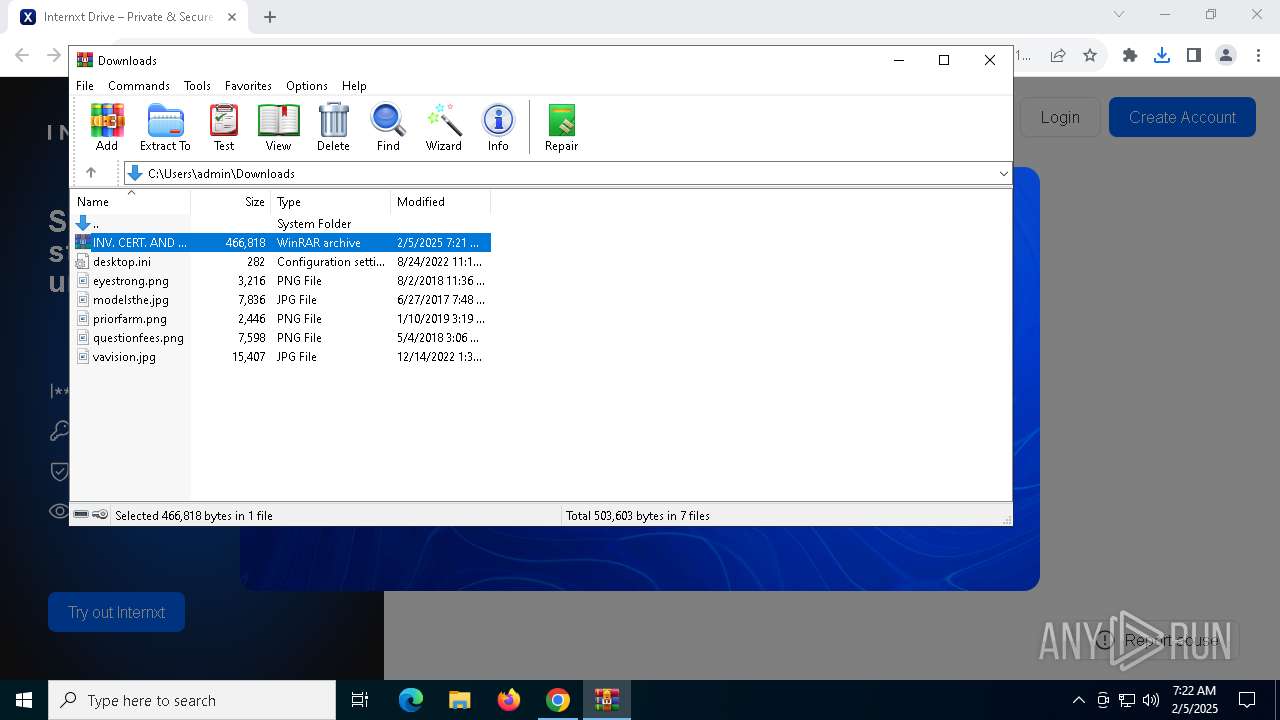Screen dimensions: 1280x720
Task: Launch Firefox from the taskbar
Action: (x=508, y=700)
